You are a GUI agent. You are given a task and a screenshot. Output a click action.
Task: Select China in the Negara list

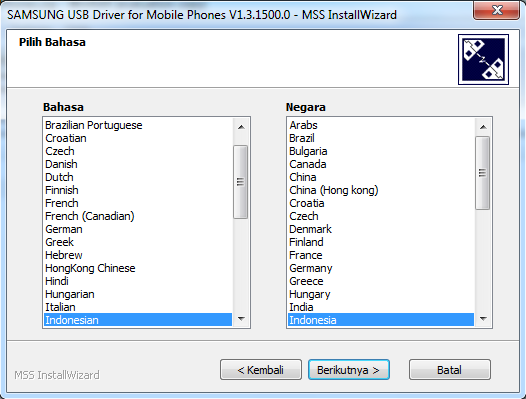[x=381, y=177]
